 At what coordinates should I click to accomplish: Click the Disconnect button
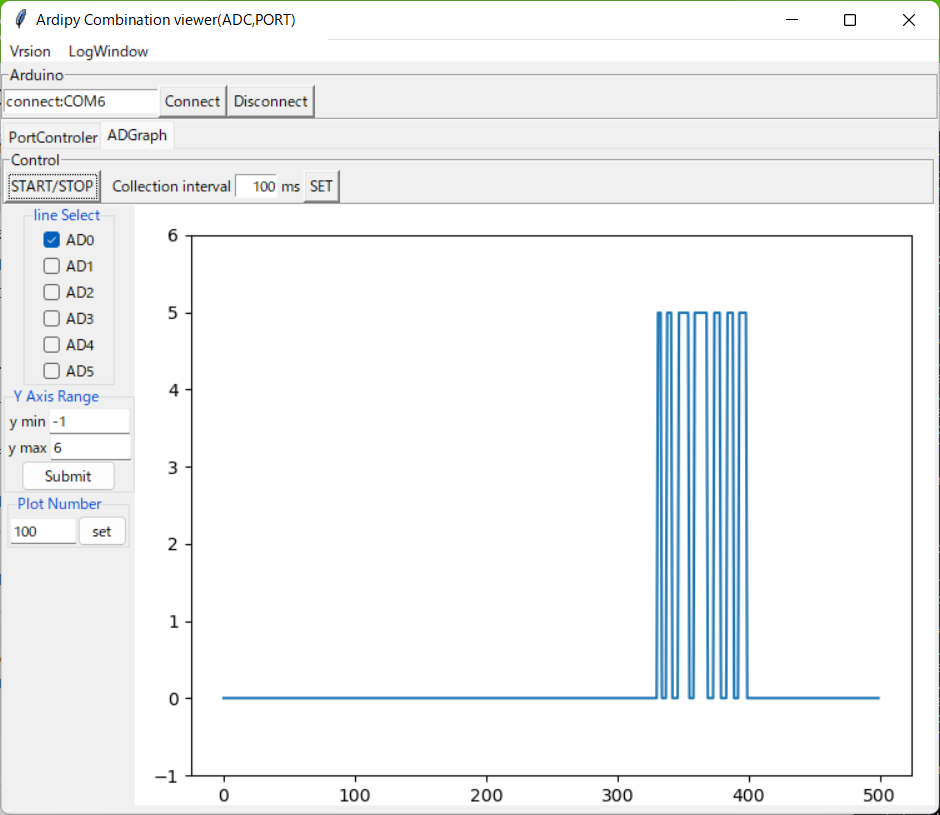(270, 101)
